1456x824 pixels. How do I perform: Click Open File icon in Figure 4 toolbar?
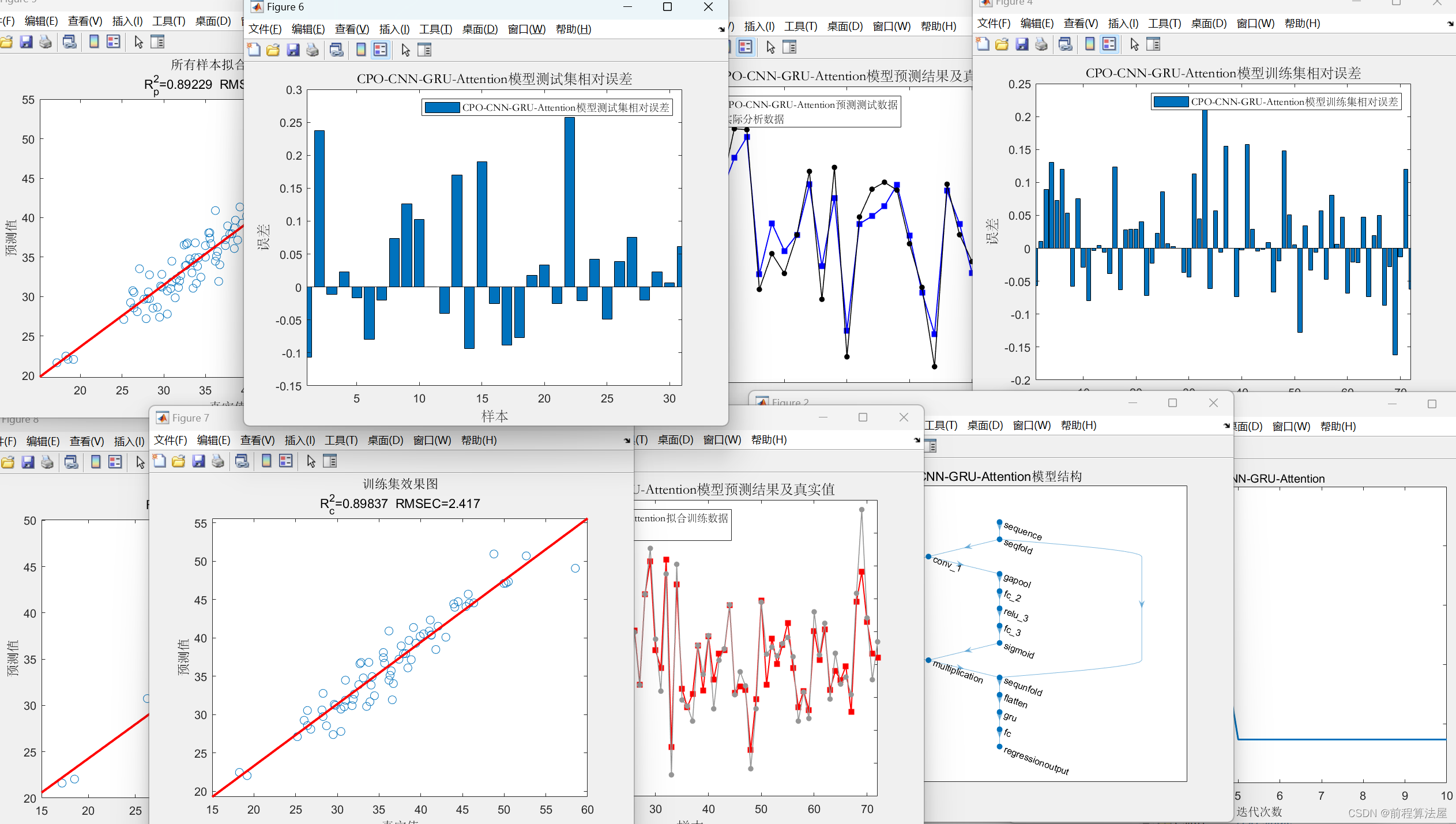(1002, 44)
